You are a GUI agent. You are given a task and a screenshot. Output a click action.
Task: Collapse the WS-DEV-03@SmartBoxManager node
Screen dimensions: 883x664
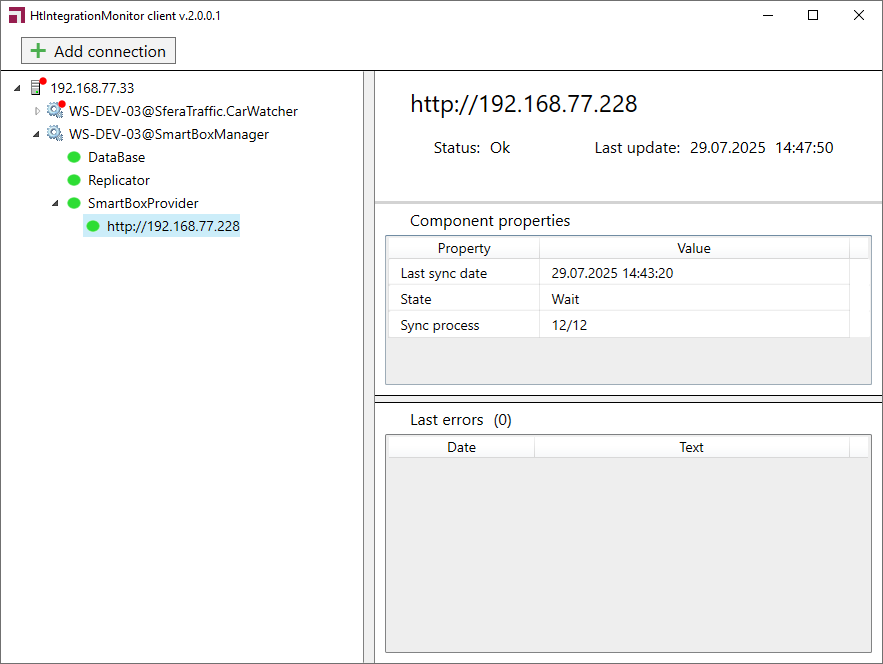click(38, 134)
